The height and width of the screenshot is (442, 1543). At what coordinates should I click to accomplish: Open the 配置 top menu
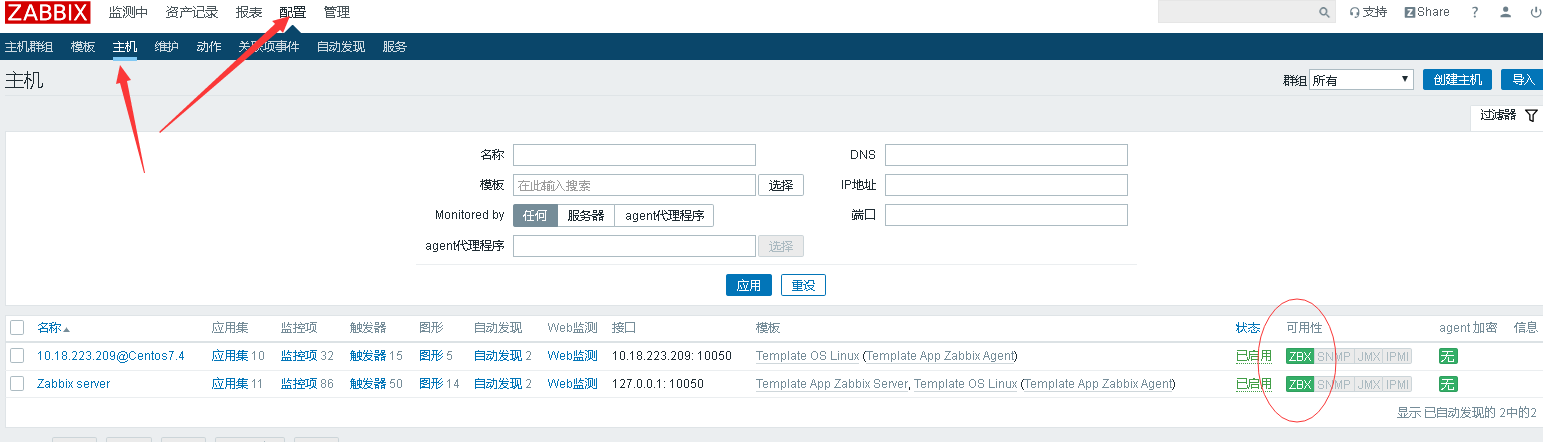(x=293, y=12)
